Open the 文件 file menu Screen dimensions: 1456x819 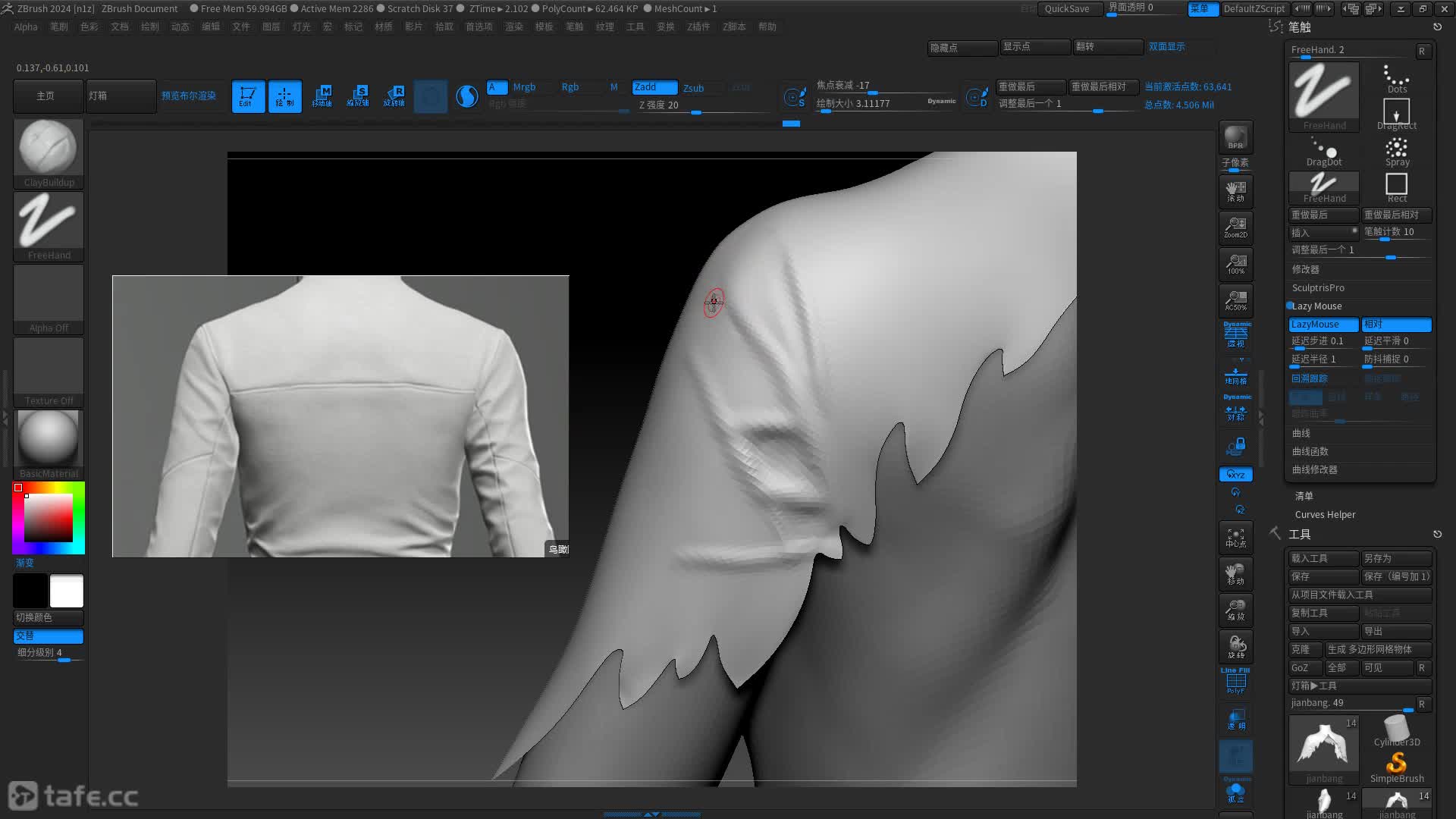pos(240,27)
